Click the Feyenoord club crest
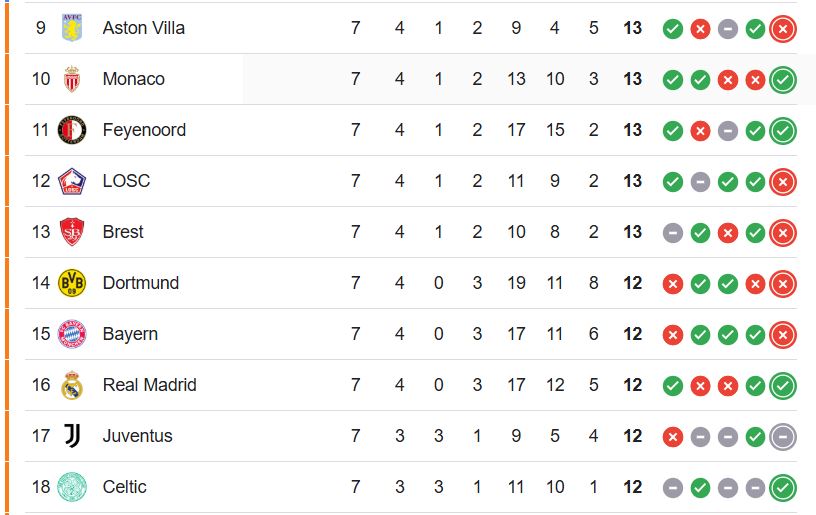 pos(72,130)
